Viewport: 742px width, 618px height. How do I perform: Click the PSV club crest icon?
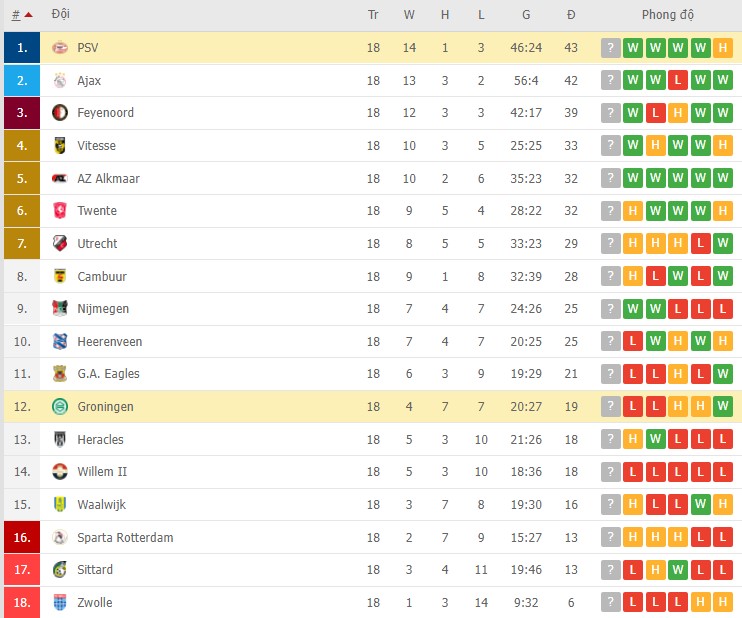[60, 48]
